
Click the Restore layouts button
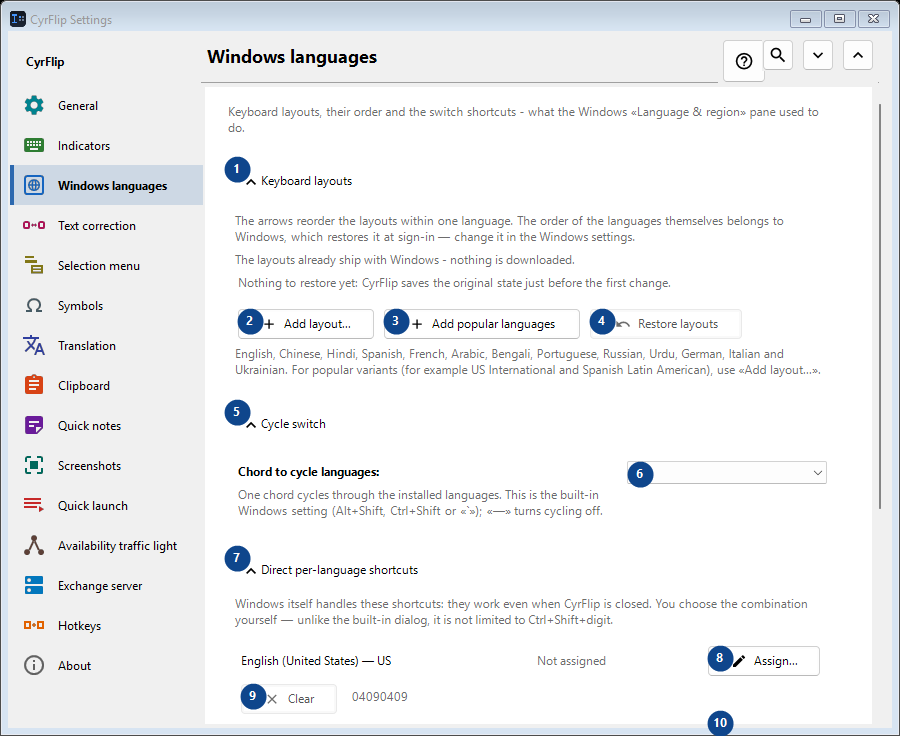(666, 324)
